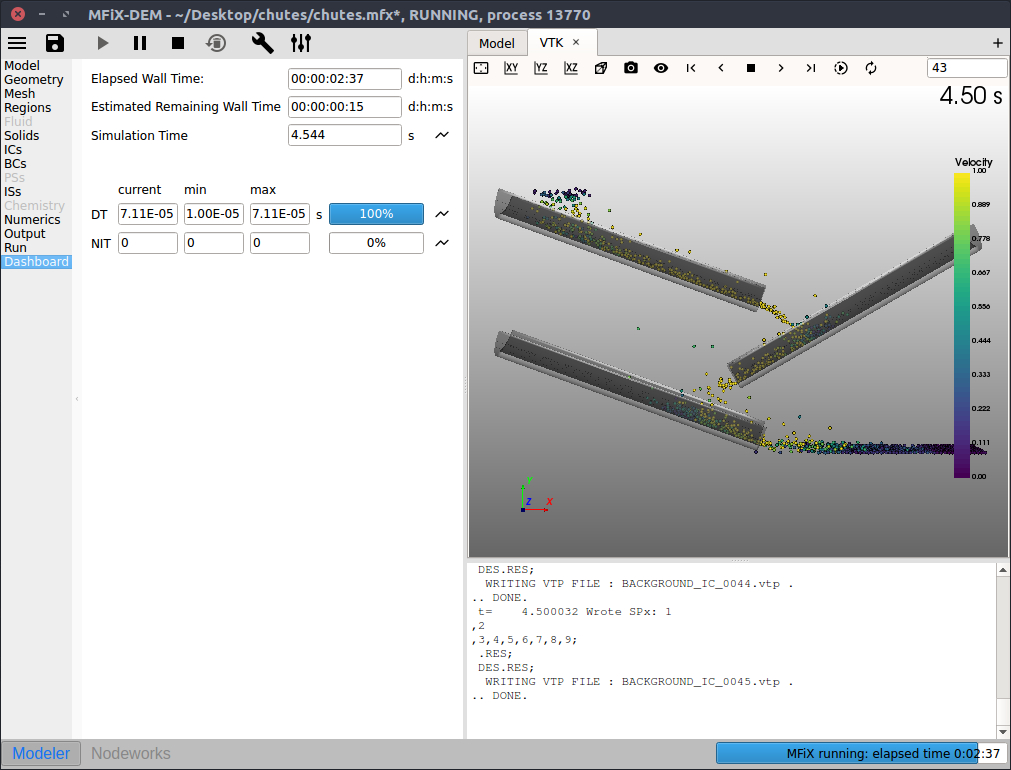
Task: Jump to the last VTK frame
Action: click(x=811, y=68)
